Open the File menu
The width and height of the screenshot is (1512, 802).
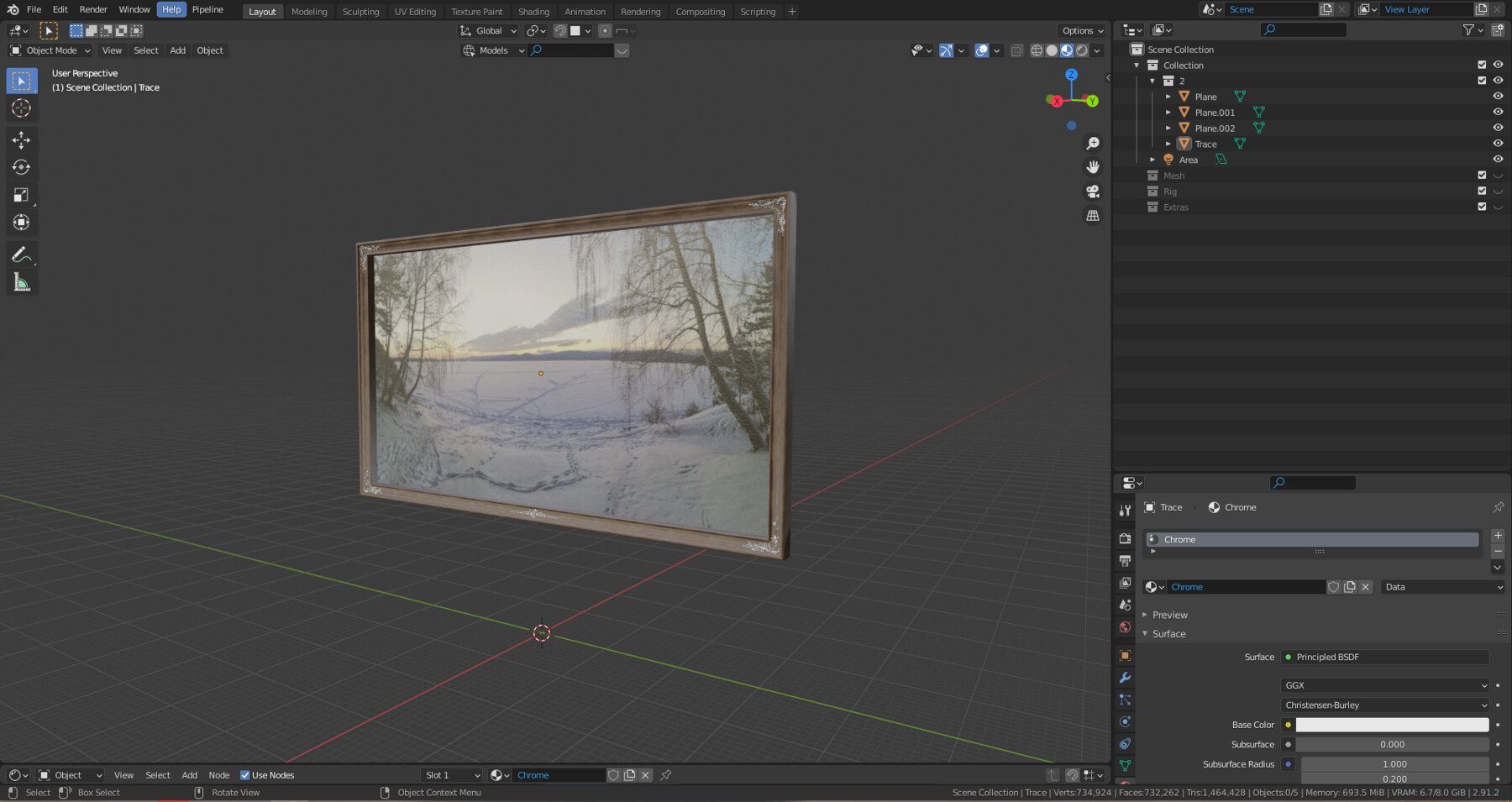tap(34, 9)
